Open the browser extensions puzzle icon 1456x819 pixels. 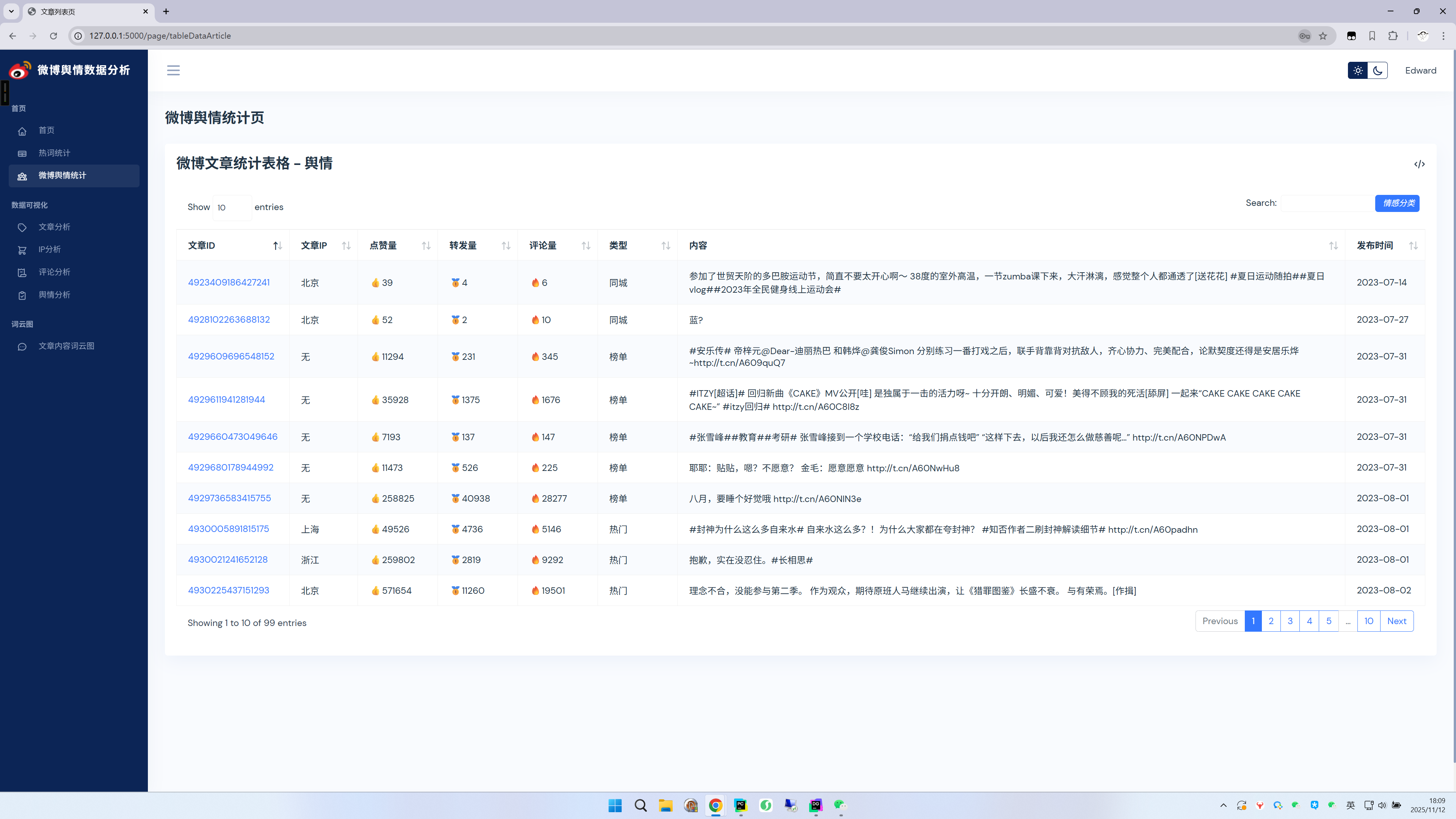[1393, 36]
